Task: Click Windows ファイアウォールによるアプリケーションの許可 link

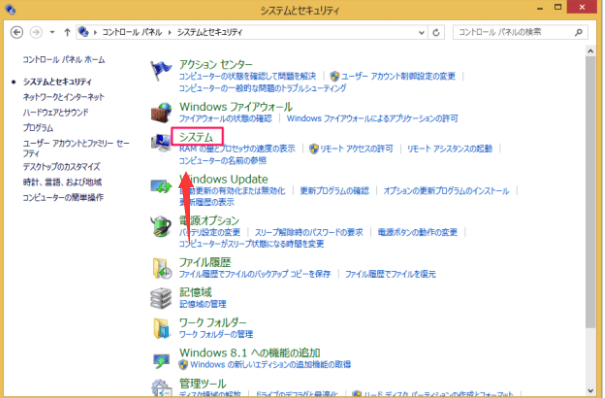Action: click(372, 118)
